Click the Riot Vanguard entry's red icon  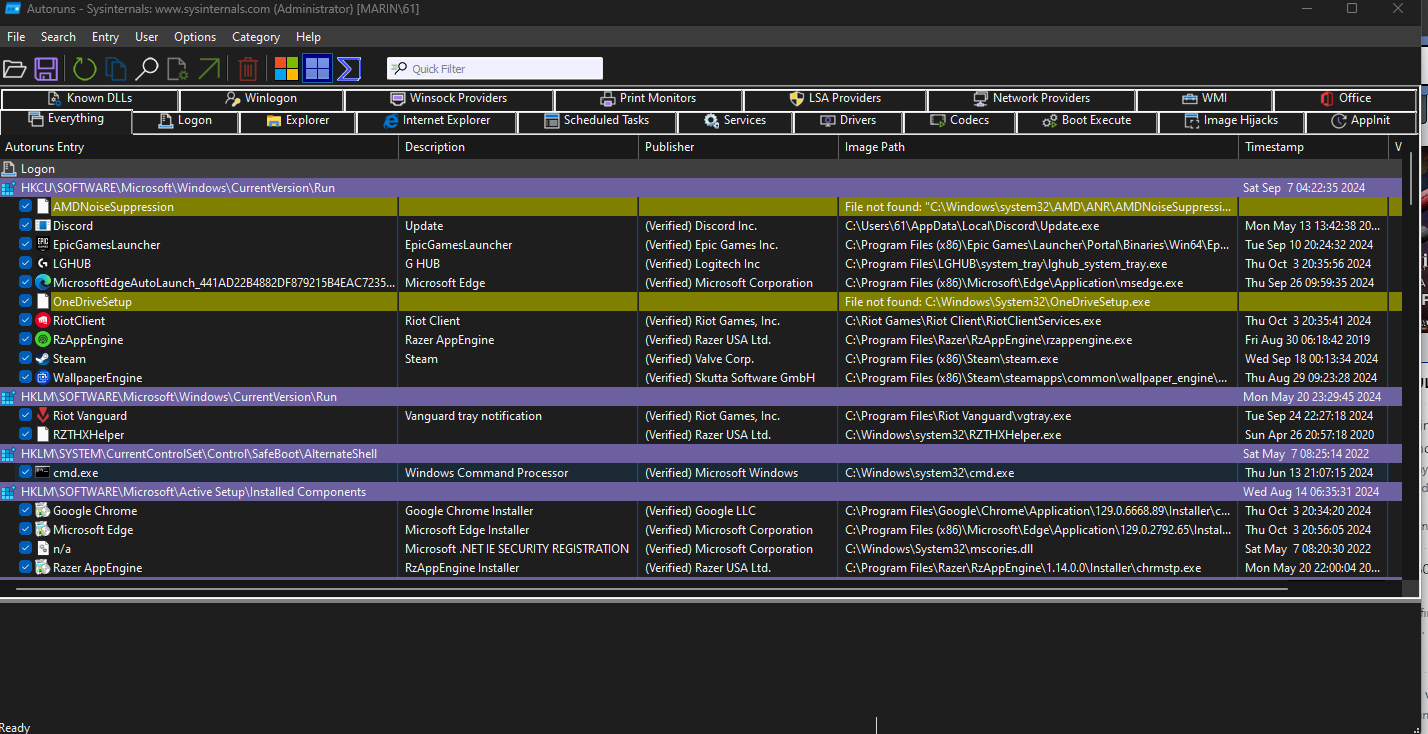(43, 416)
